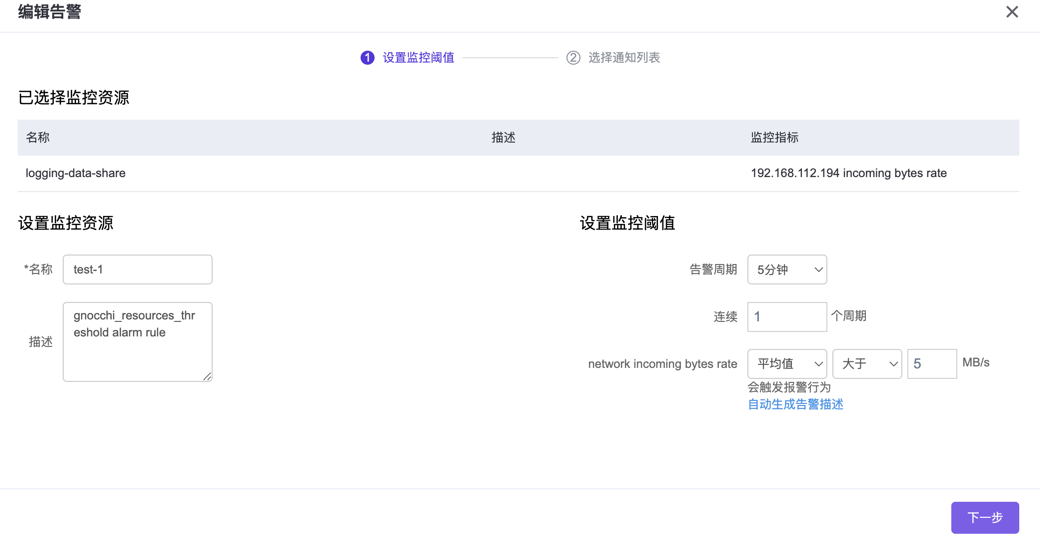Click the 自动生成告警描述 link
This screenshot has height=544, width=1040.
coord(795,405)
